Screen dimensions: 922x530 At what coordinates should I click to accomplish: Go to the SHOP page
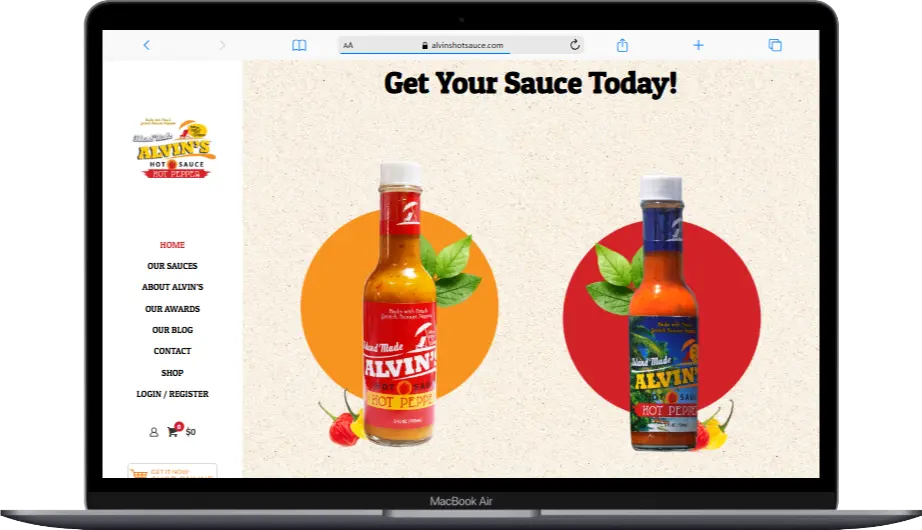[x=172, y=373]
